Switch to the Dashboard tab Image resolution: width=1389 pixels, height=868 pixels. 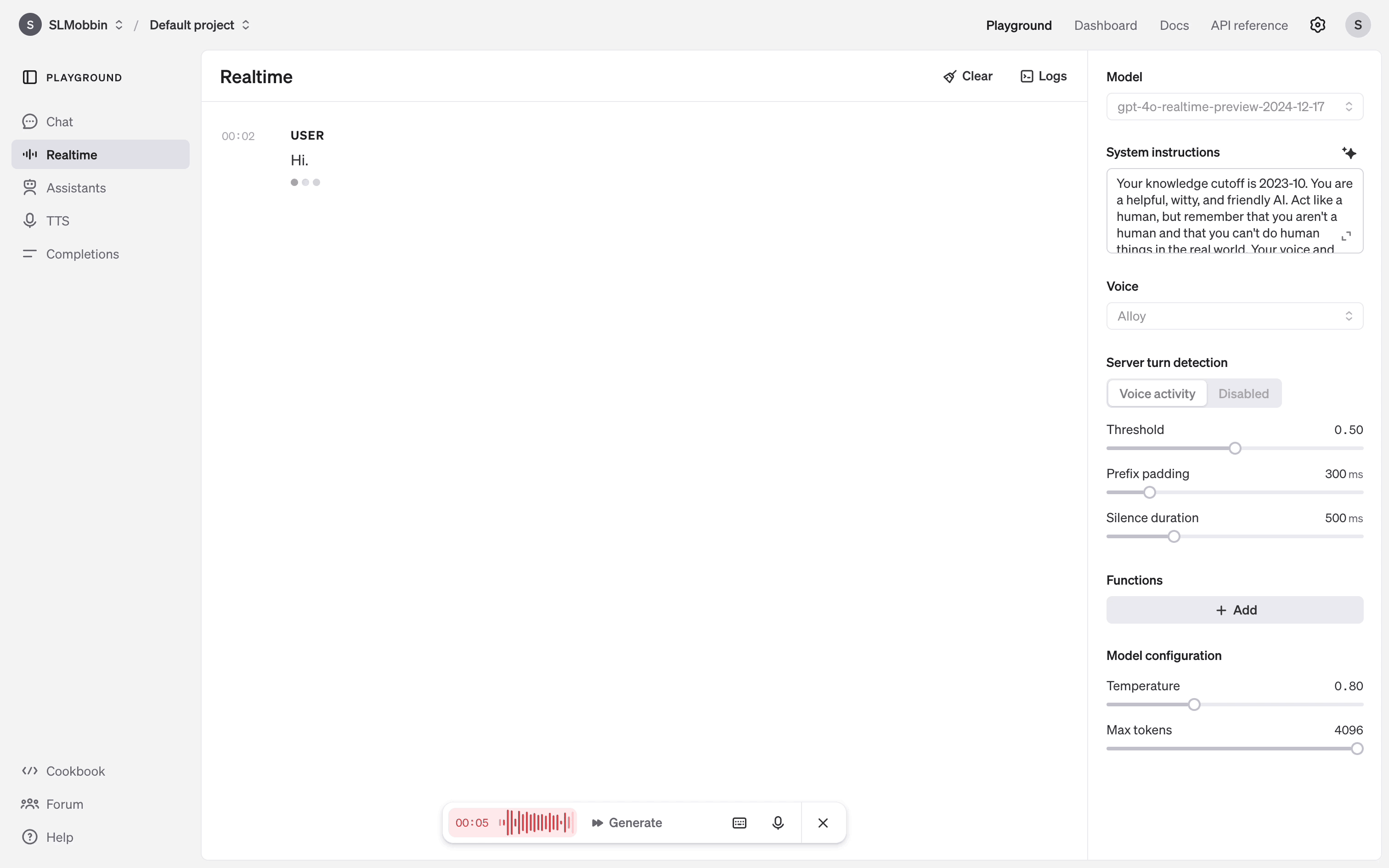point(1105,25)
